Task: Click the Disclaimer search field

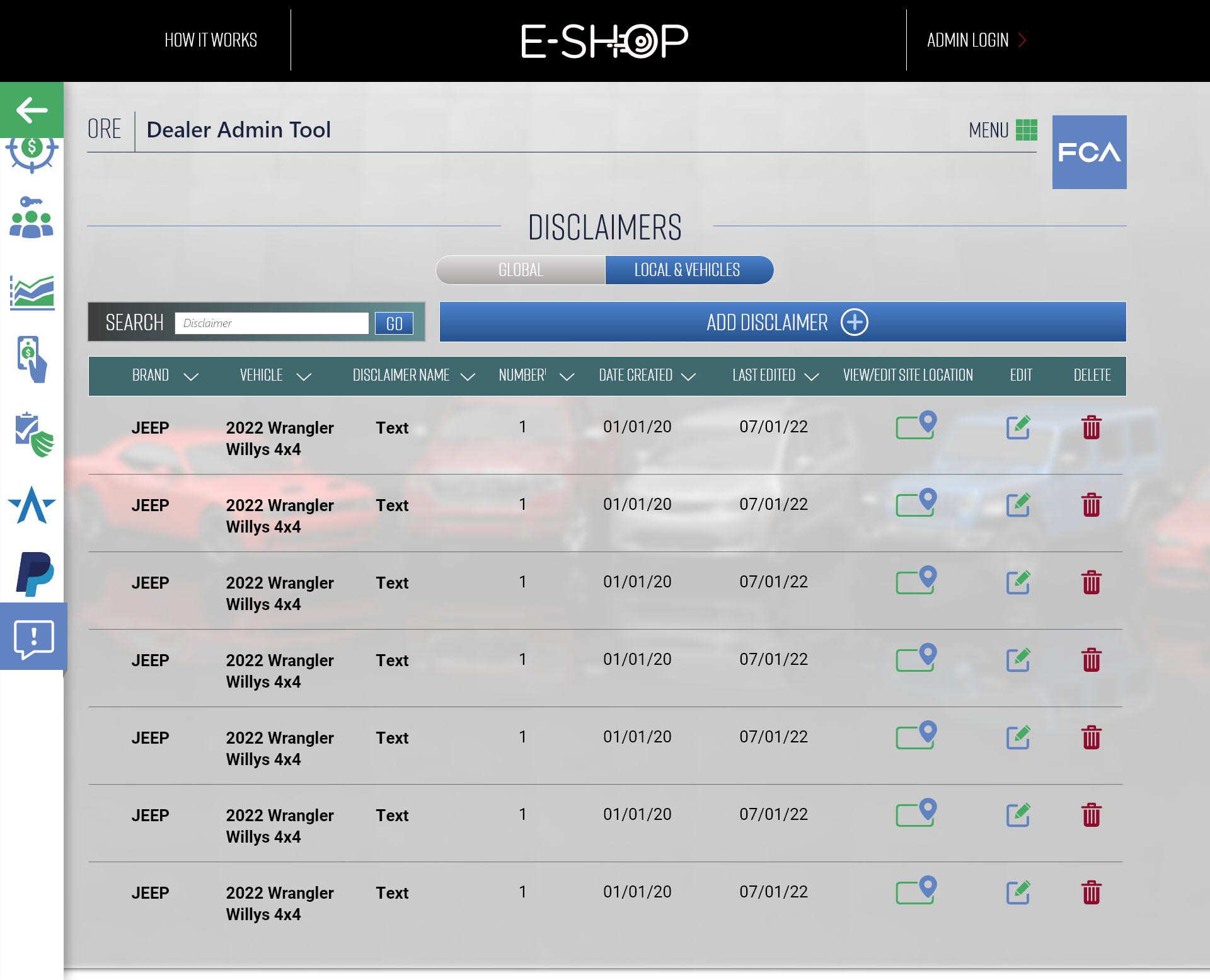Action: coord(272,323)
